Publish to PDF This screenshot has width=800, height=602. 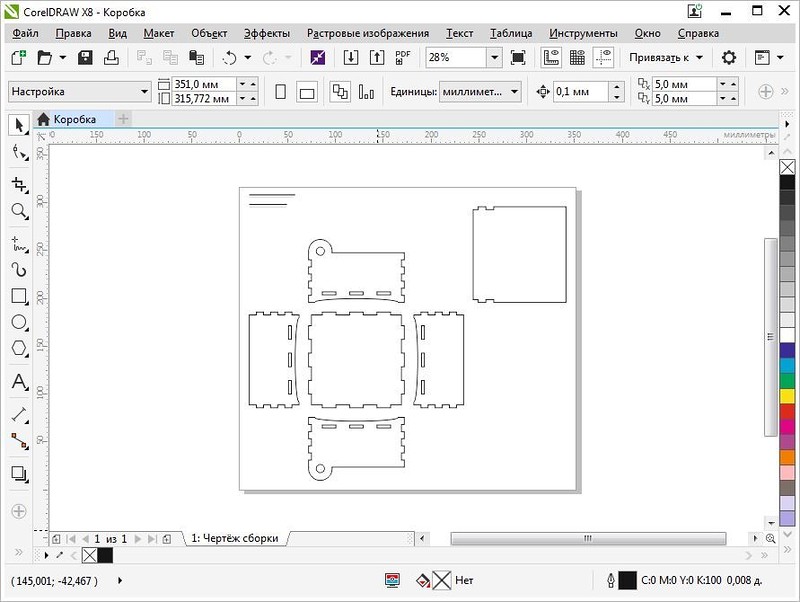(403, 57)
